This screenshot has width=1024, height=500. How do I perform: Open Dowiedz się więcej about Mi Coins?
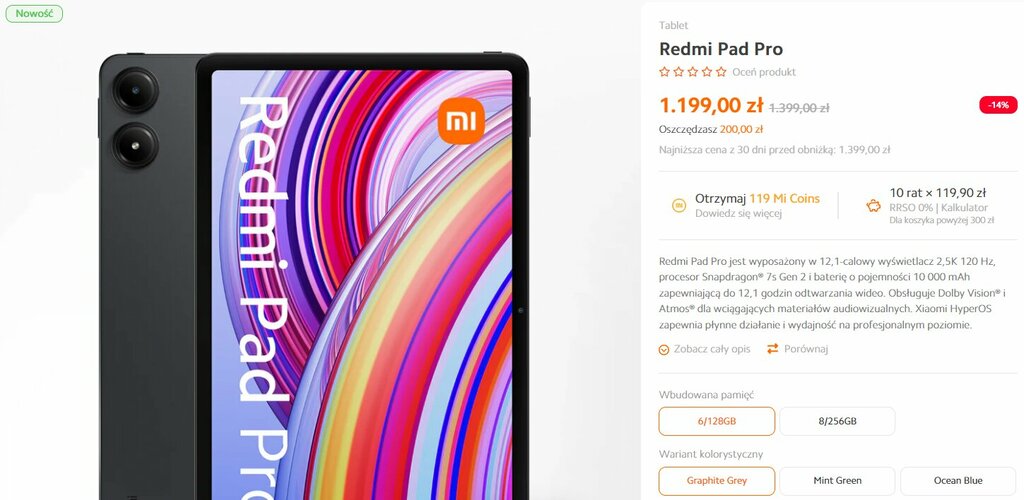click(x=738, y=213)
